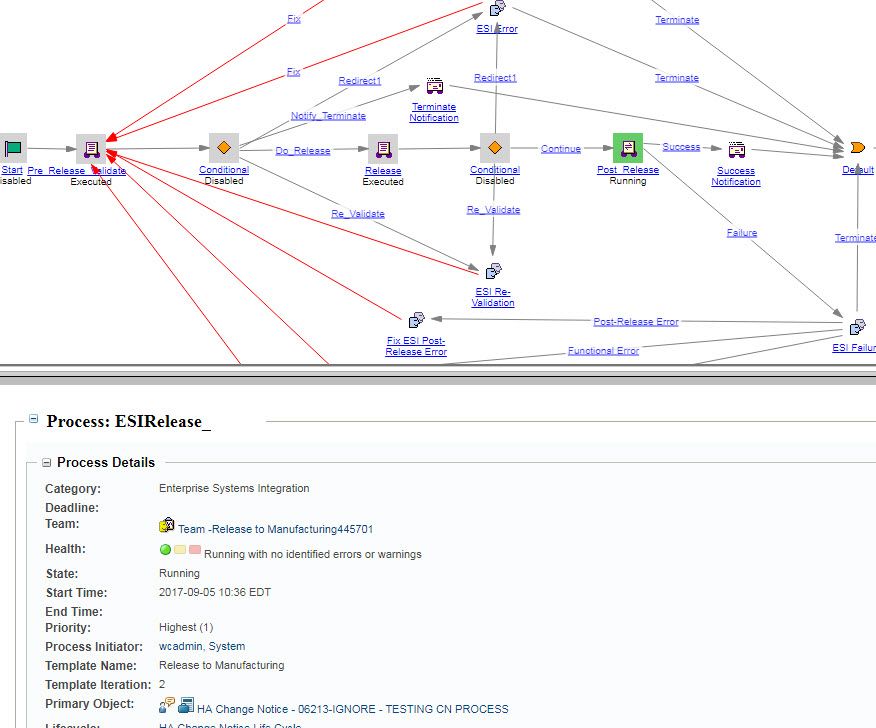
Task: Click the Do_Release transition link
Action: [x=303, y=151]
